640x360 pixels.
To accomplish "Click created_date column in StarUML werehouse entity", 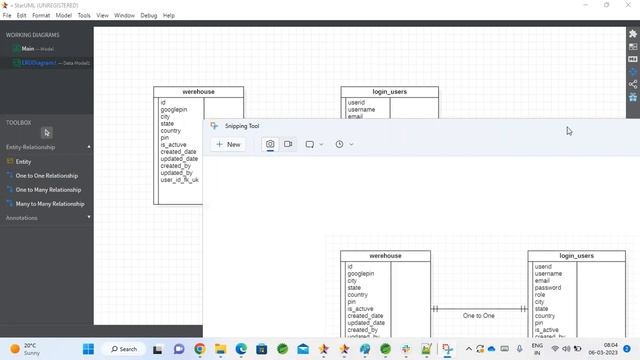I will (x=178, y=151).
